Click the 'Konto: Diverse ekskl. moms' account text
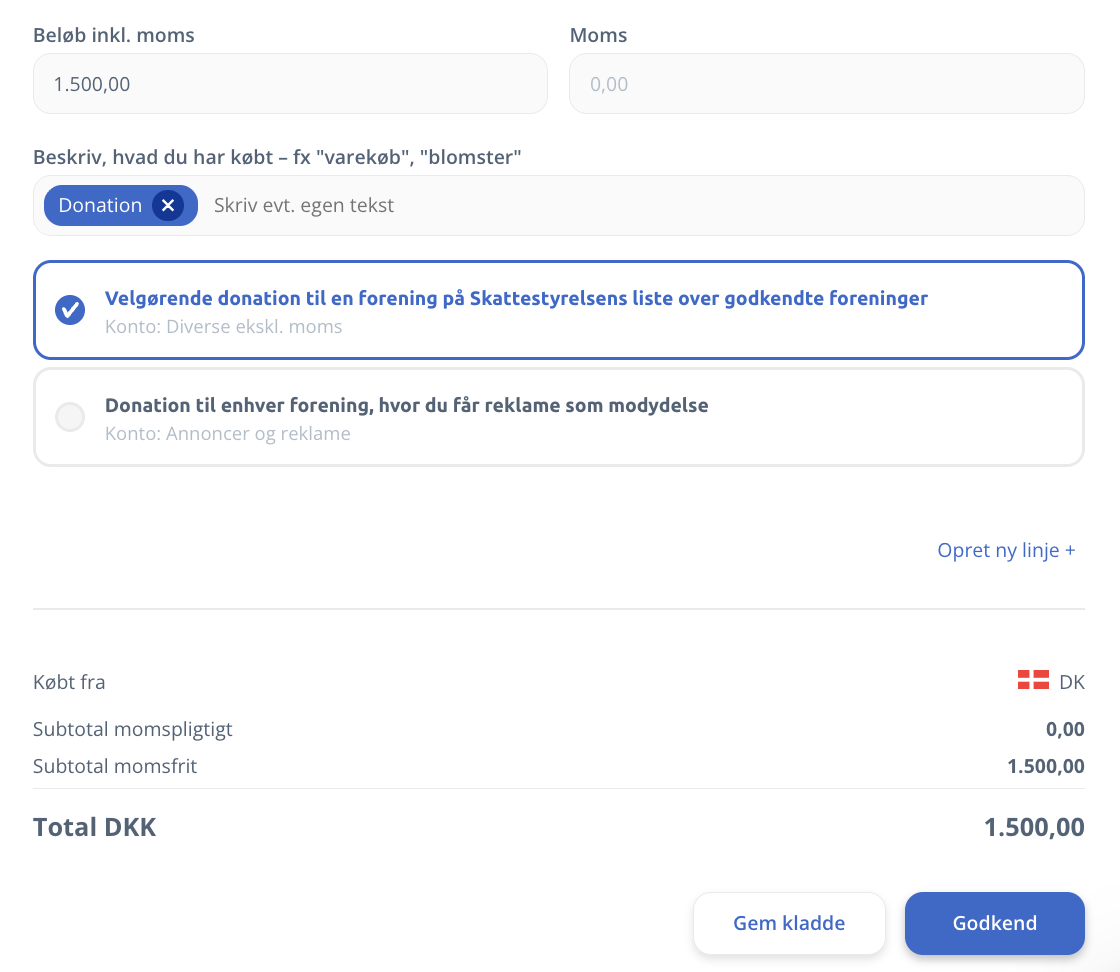Image resolution: width=1120 pixels, height=972 pixels. (223, 327)
